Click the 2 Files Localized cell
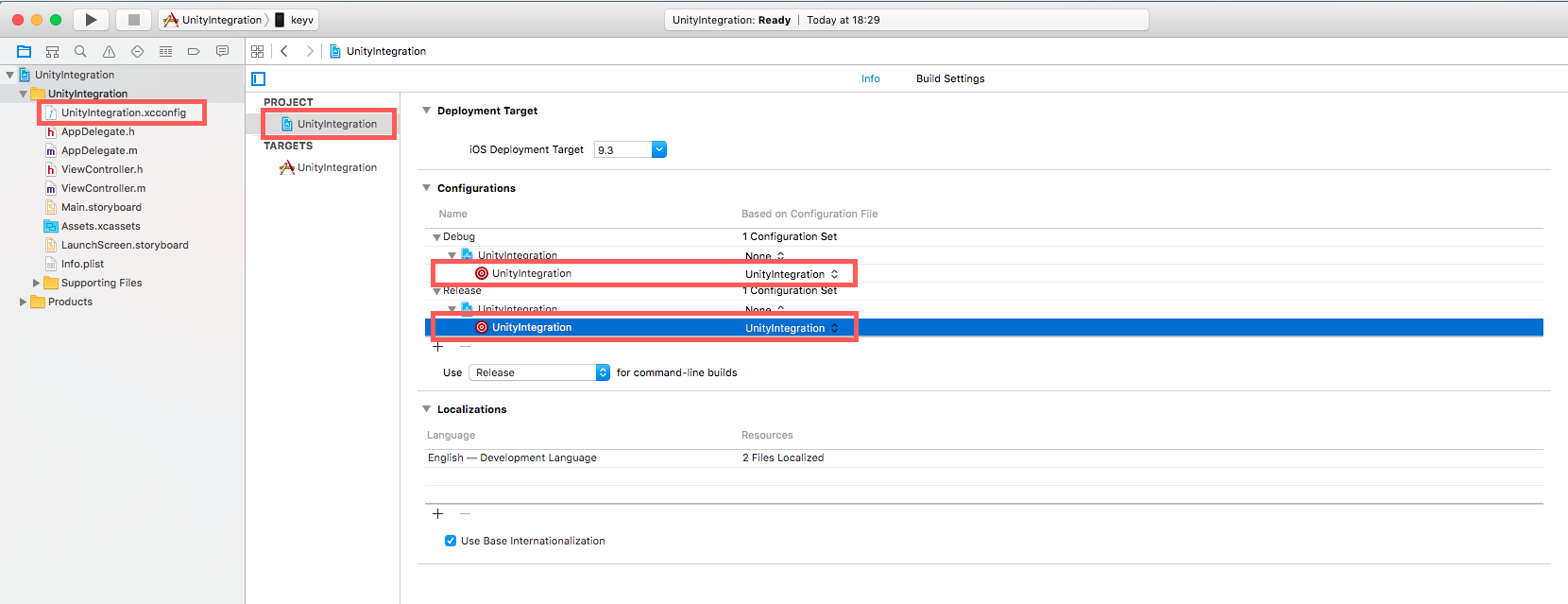 pos(783,457)
